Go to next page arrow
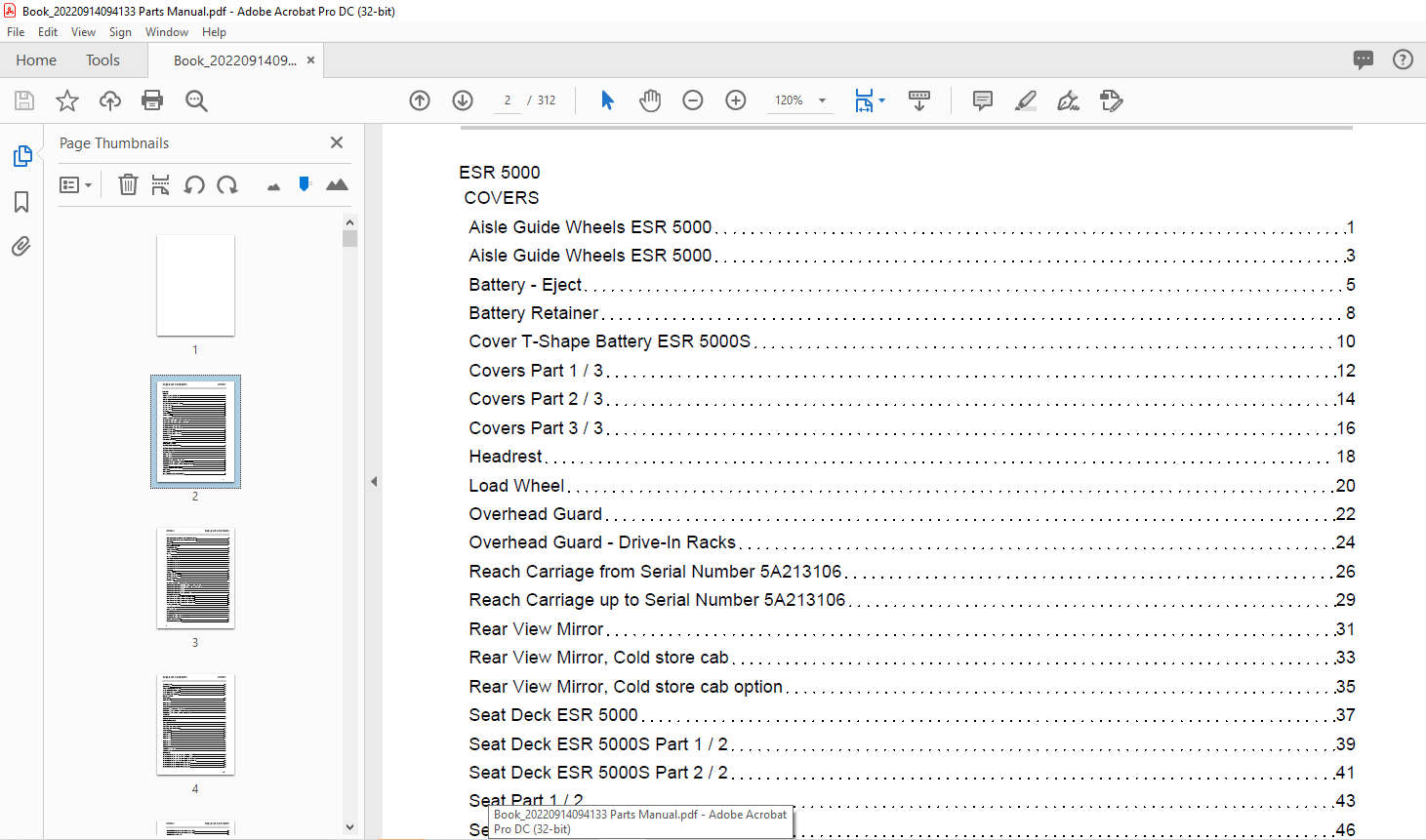Screen dimensions: 1426x840 click(463, 100)
